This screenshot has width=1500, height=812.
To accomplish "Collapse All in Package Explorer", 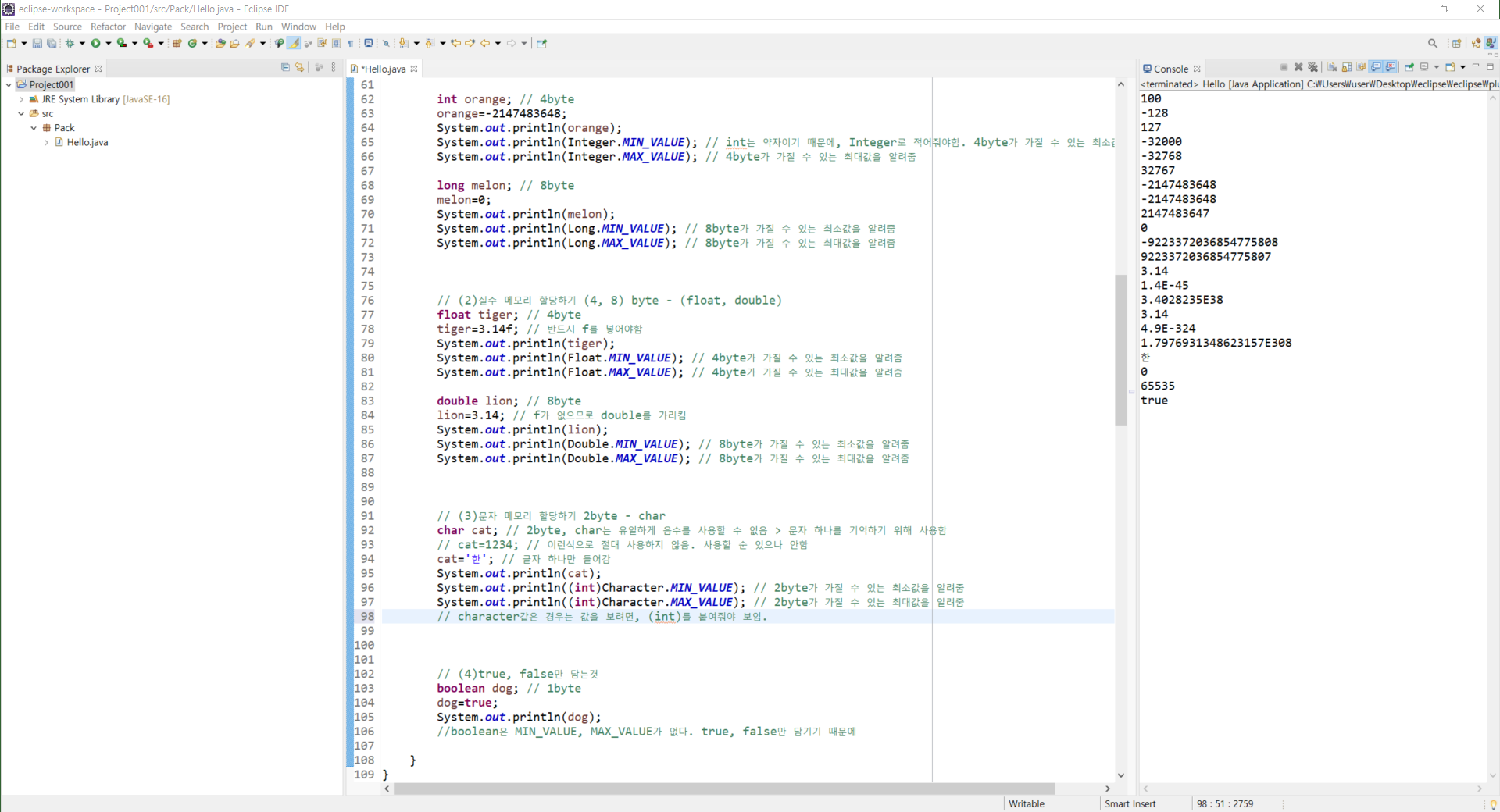I will coord(285,68).
